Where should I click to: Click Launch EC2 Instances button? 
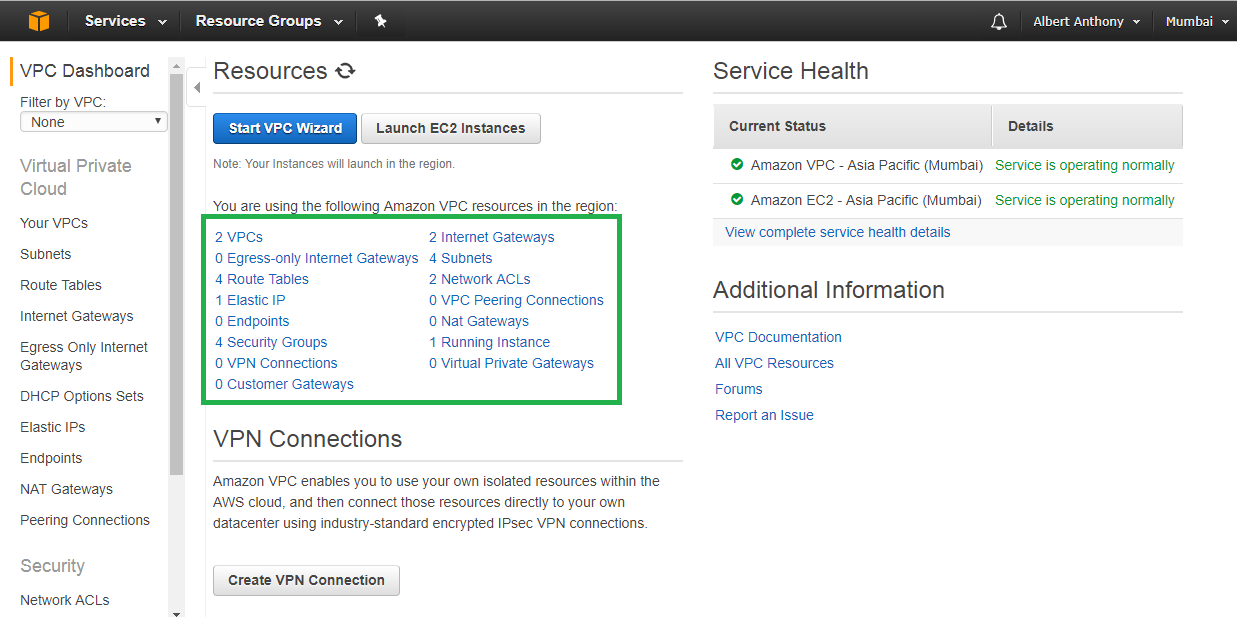click(x=451, y=128)
